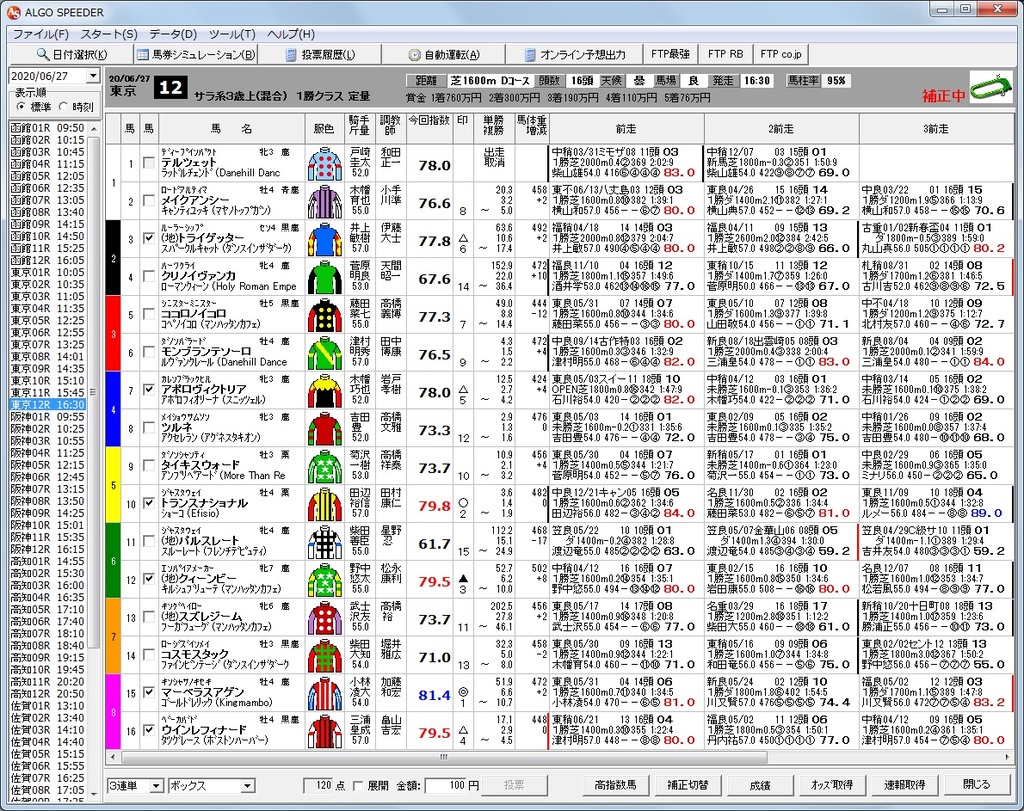Uncheck the checkbox for horse 3 トライゲッター
The image size is (1024, 811).
150,239
